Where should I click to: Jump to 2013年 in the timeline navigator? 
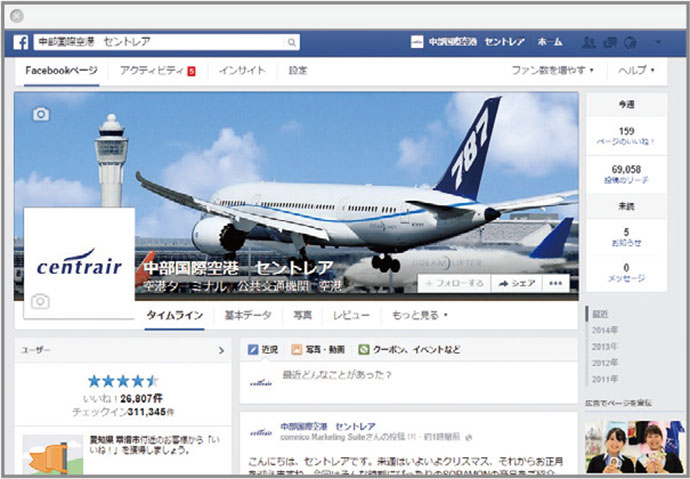pyautogui.click(x=605, y=347)
